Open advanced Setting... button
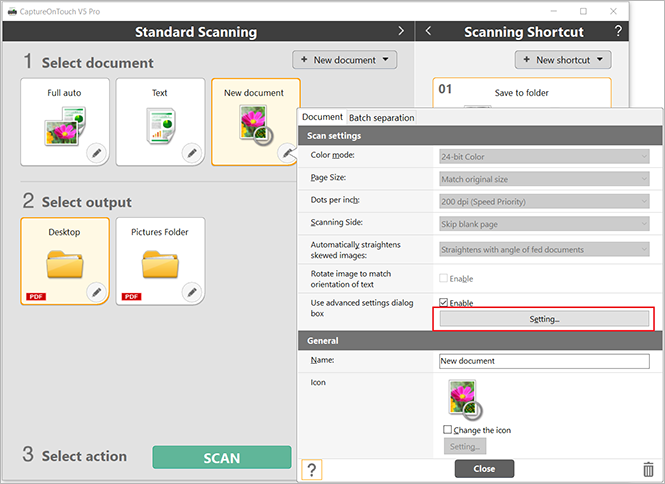The height and width of the screenshot is (484, 665). point(544,319)
